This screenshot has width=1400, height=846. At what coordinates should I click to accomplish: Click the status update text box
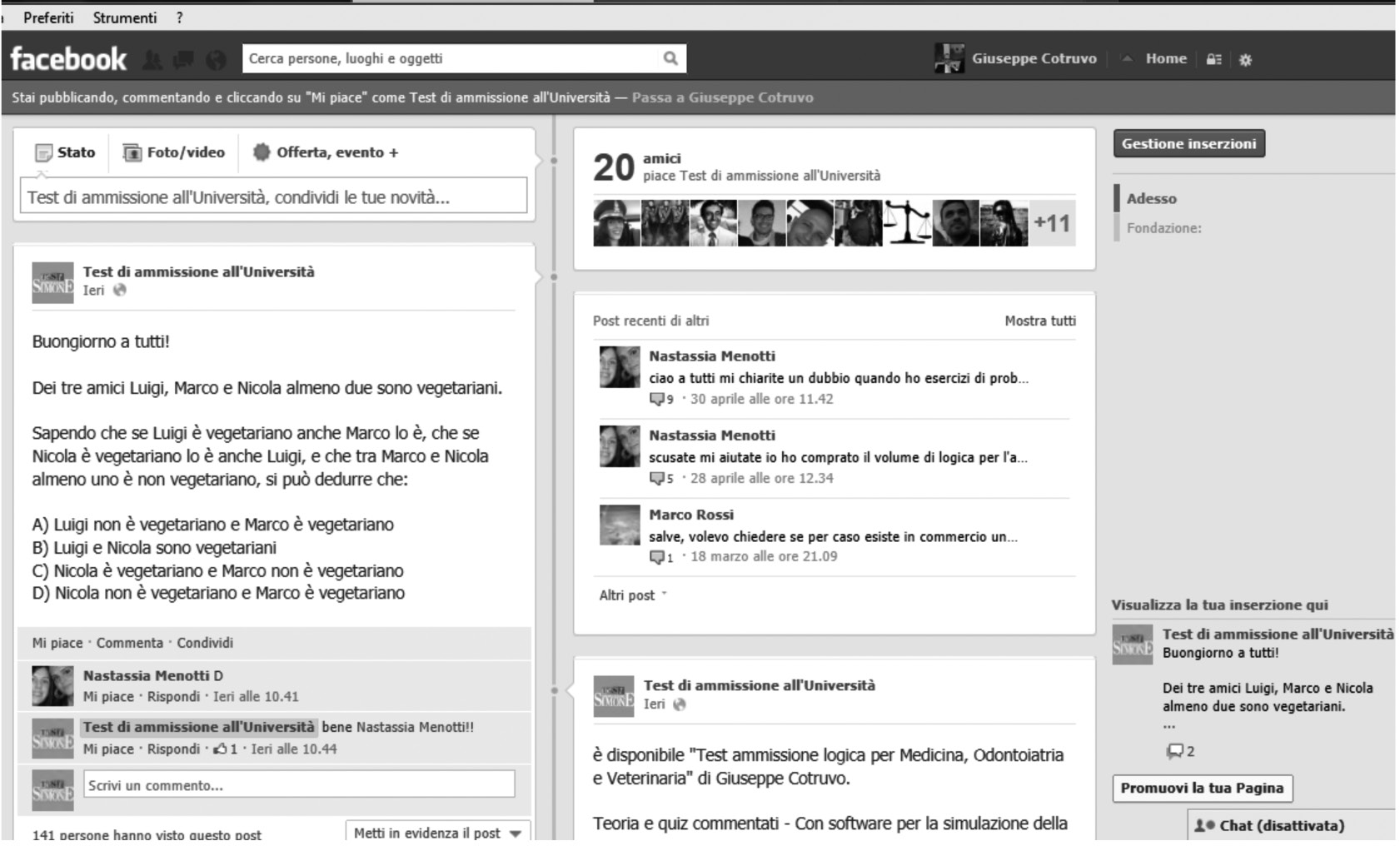pyautogui.click(x=273, y=197)
